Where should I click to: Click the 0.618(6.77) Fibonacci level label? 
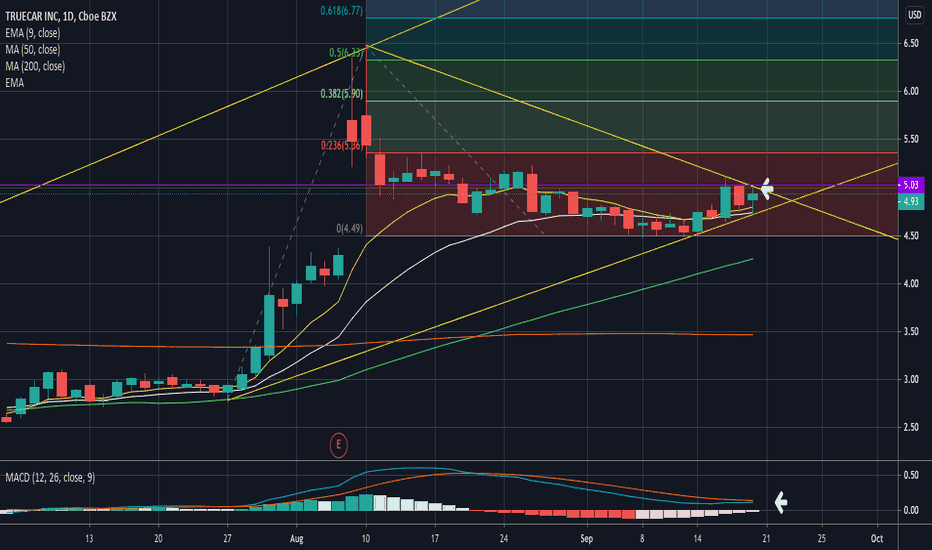pos(341,11)
